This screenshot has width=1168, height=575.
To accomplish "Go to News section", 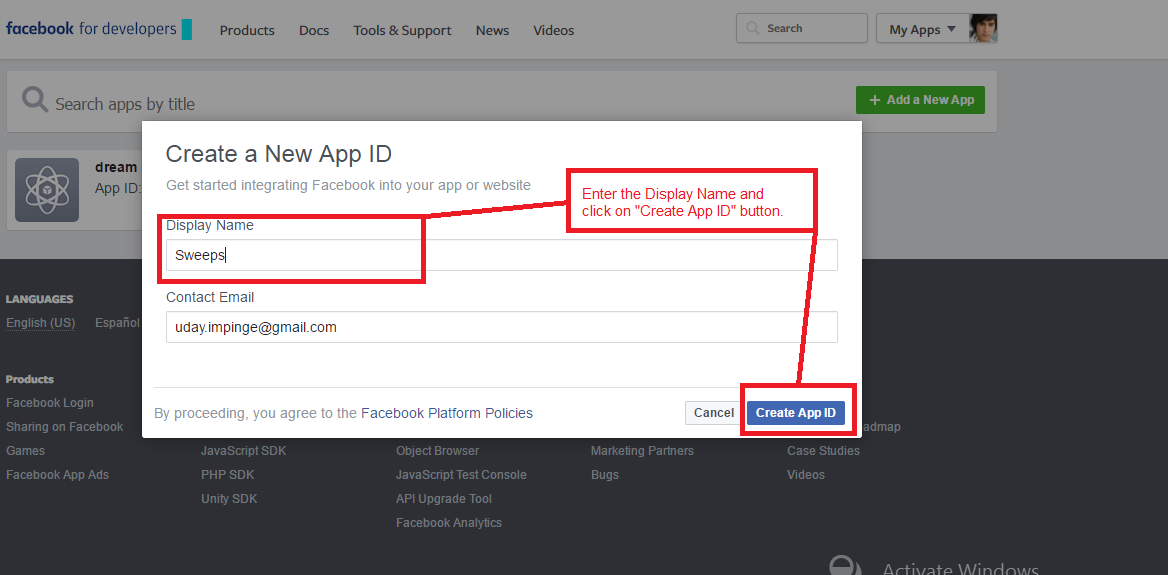I will click(492, 31).
